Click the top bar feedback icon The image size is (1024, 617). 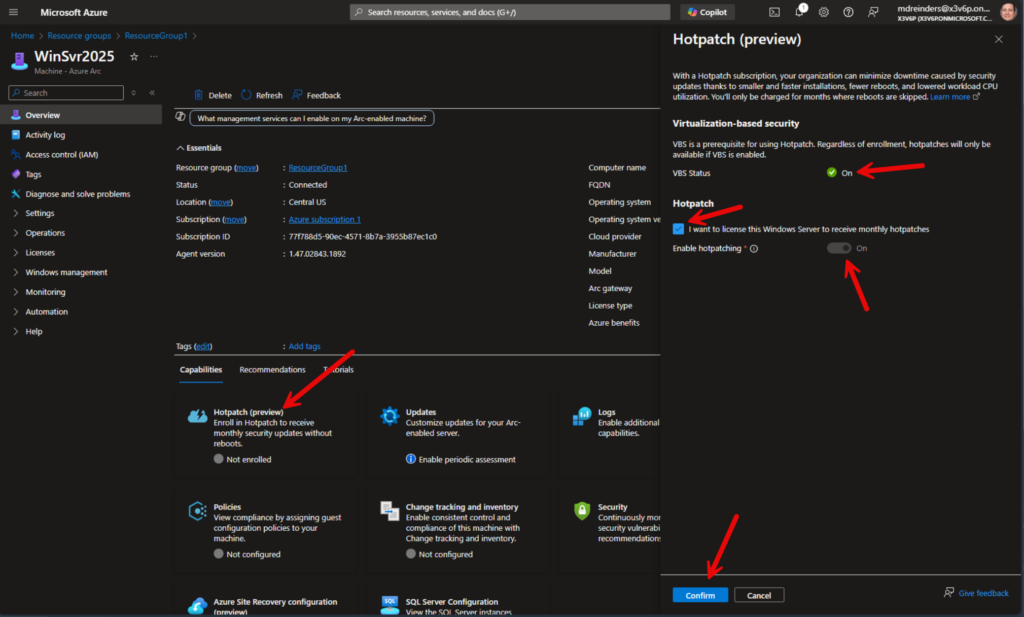(872, 12)
